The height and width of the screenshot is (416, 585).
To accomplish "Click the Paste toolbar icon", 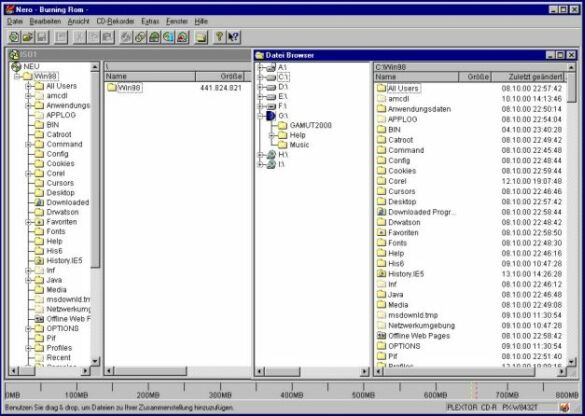I will 107,37.
